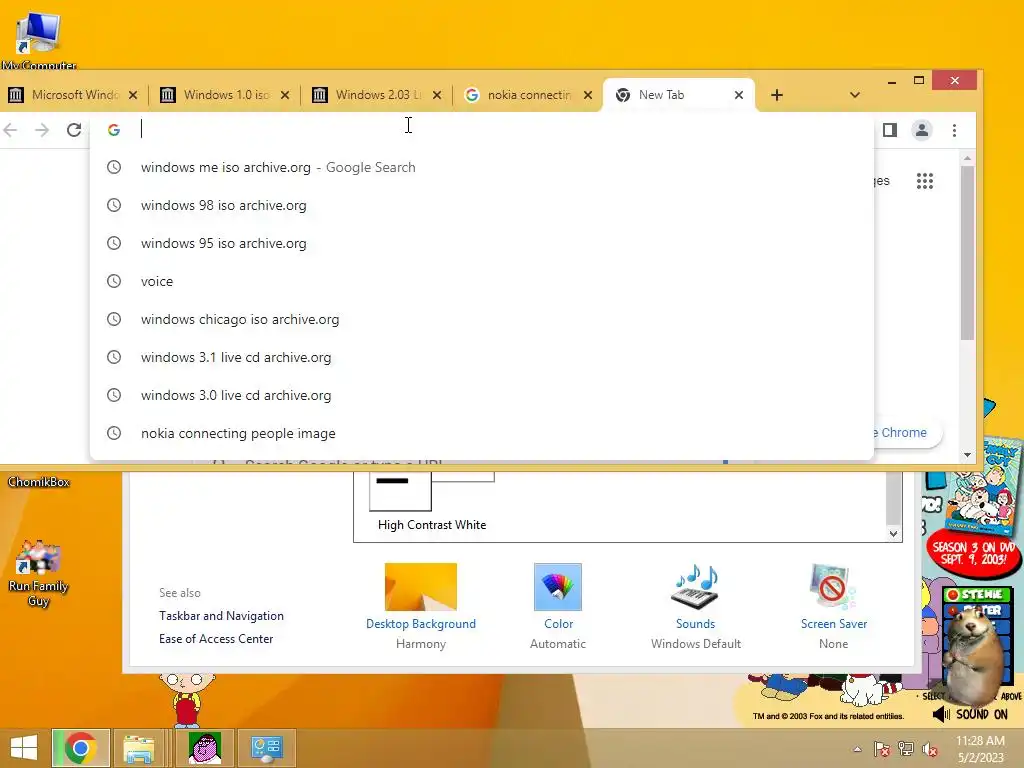
Task: Click the Chrome page vertical scrollbar
Action: [967, 252]
